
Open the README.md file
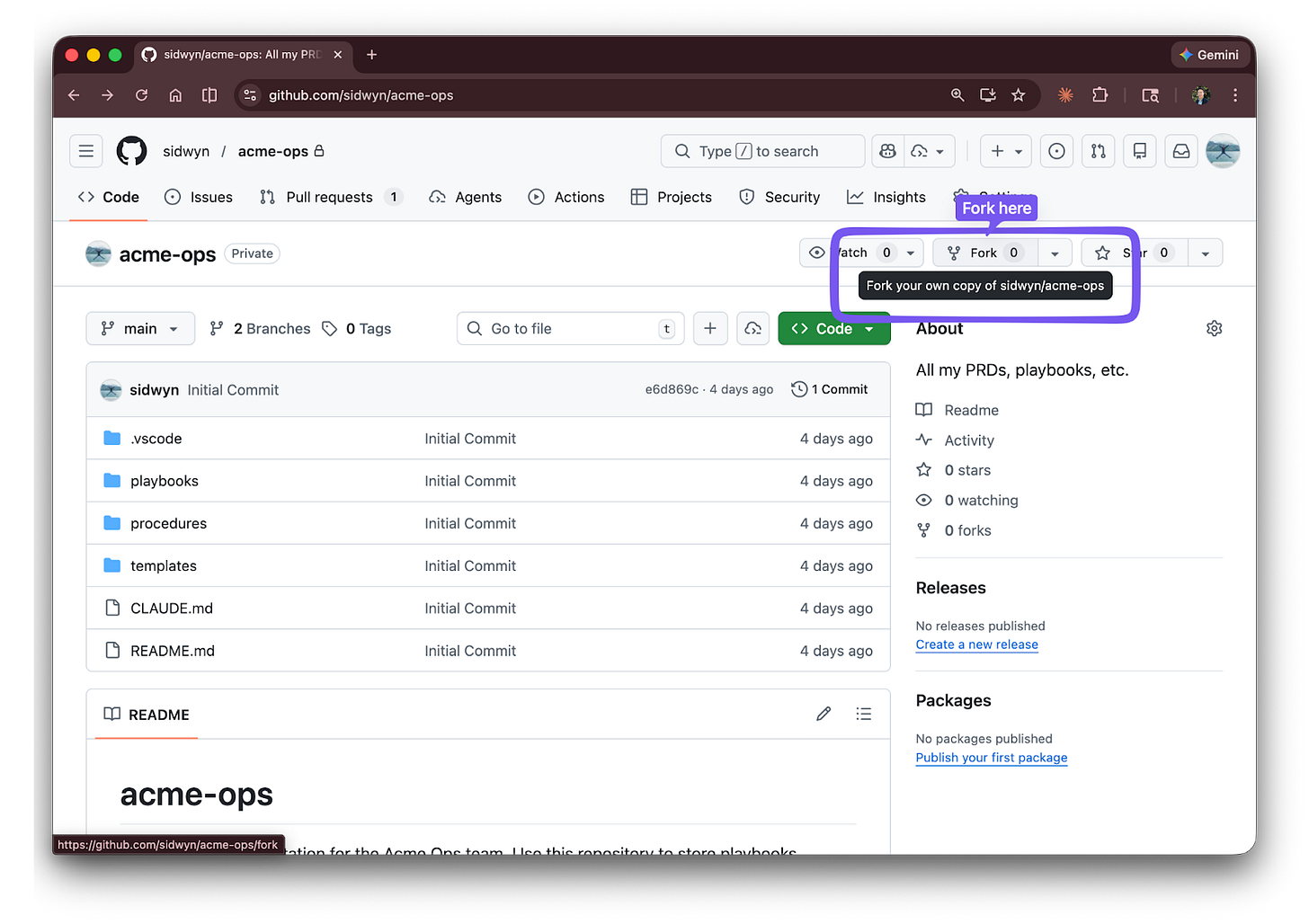pyautogui.click(x=173, y=650)
